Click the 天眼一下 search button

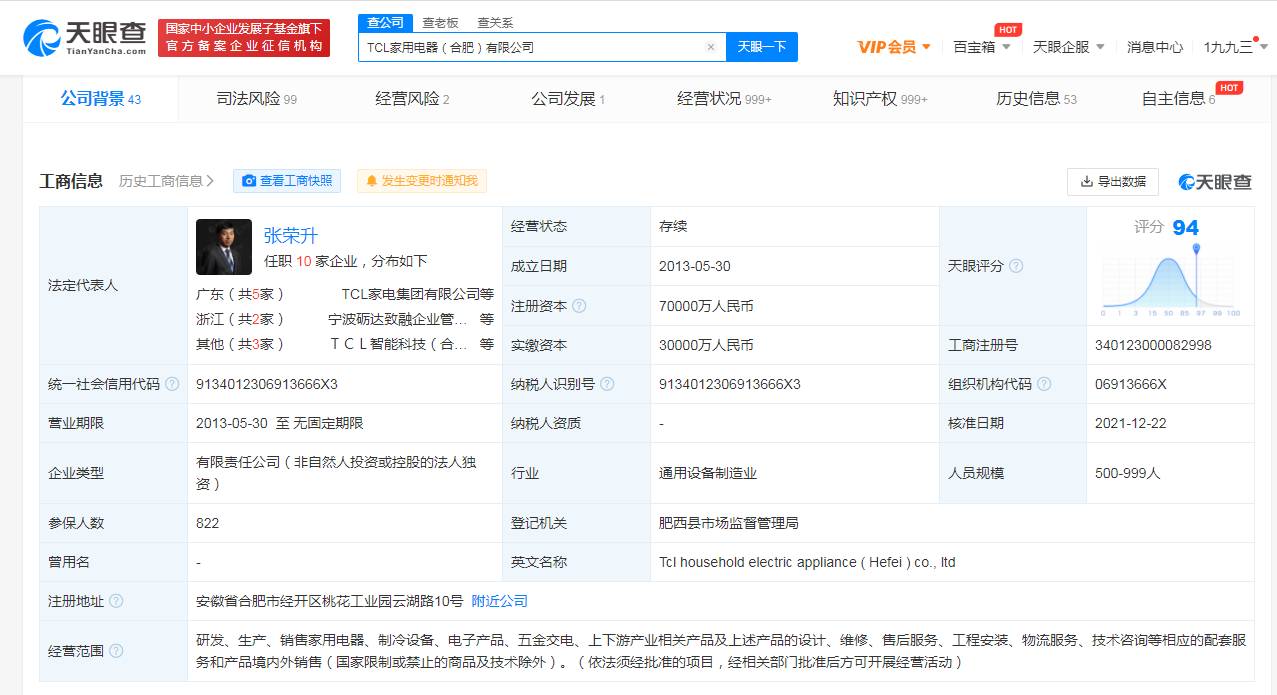762,47
